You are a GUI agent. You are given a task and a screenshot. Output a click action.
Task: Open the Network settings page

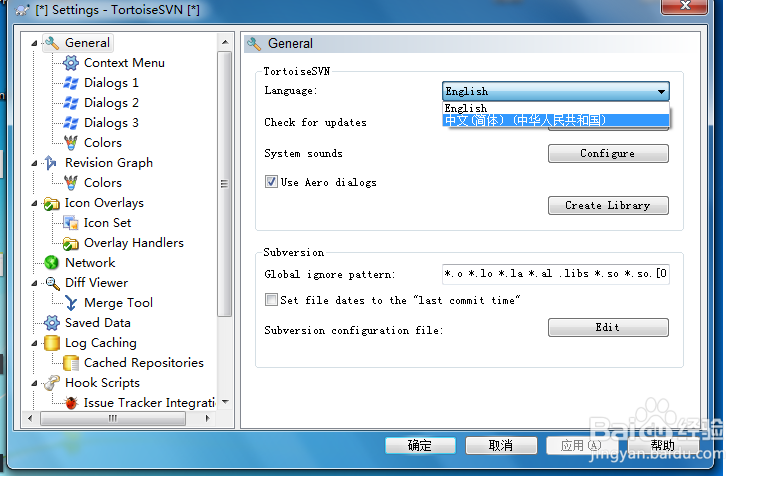tap(90, 263)
